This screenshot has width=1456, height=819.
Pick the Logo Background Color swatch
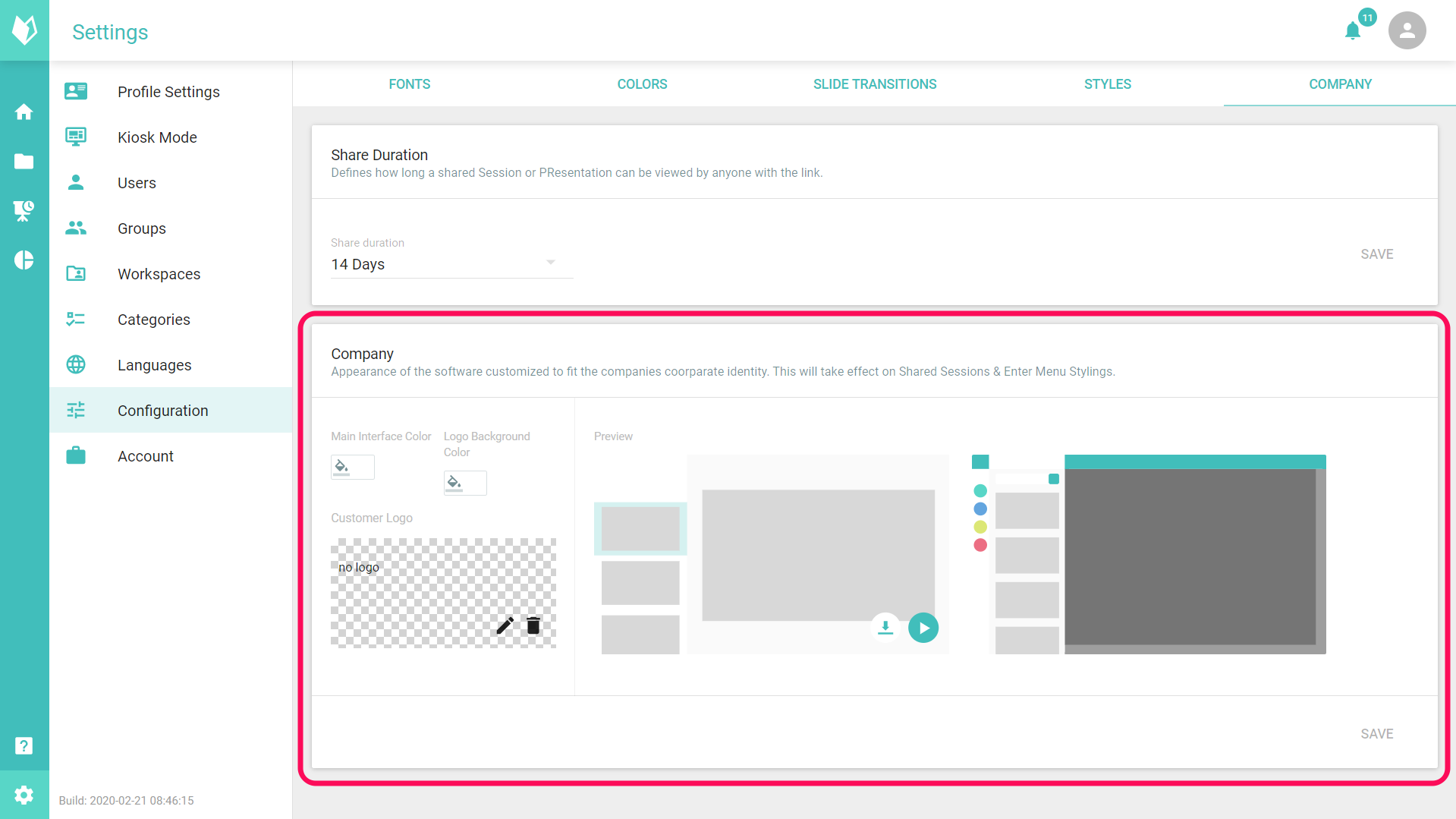pyautogui.click(x=465, y=483)
